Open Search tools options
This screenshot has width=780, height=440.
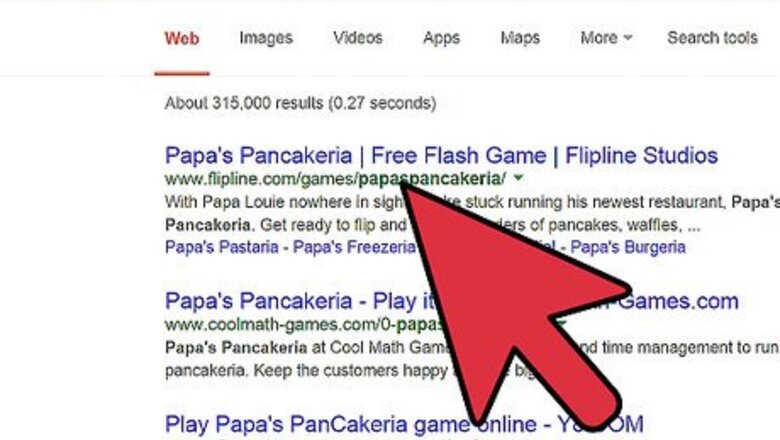(x=712, y=38)
